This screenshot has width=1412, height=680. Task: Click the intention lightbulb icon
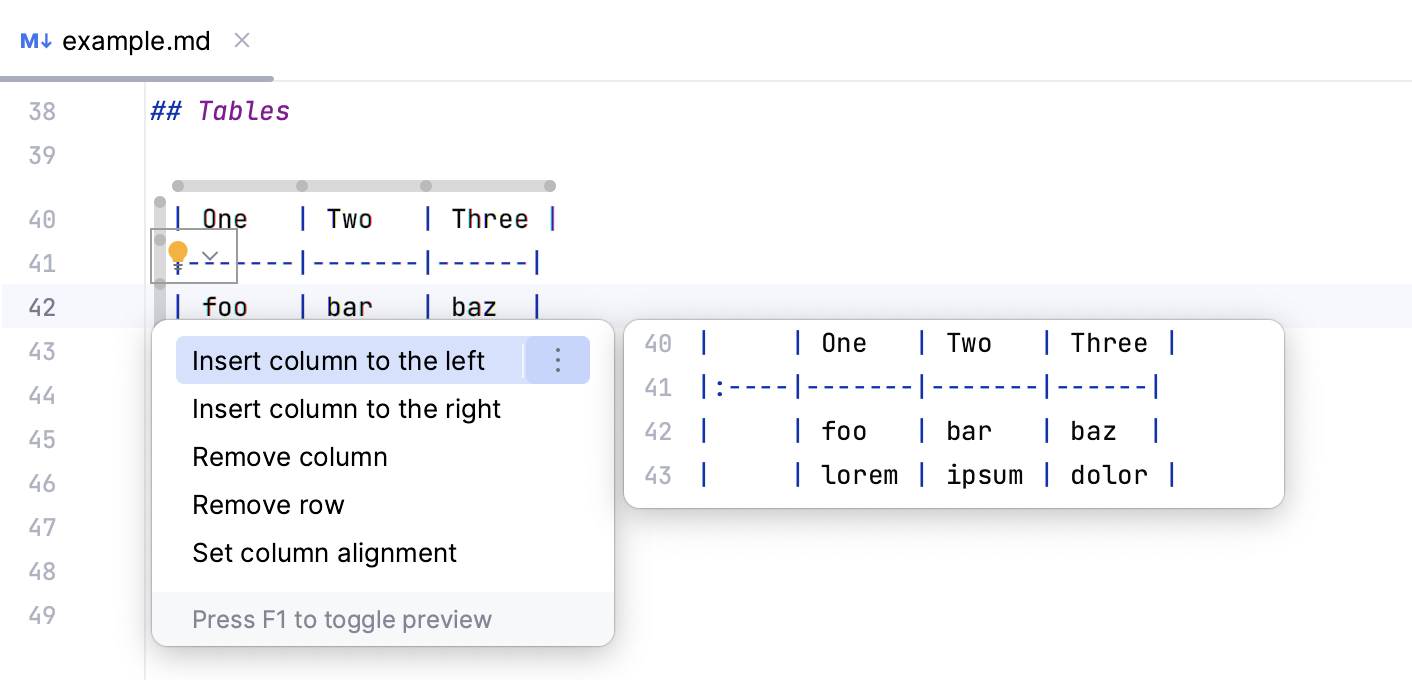pyautogui.click(x=179, y=251)
